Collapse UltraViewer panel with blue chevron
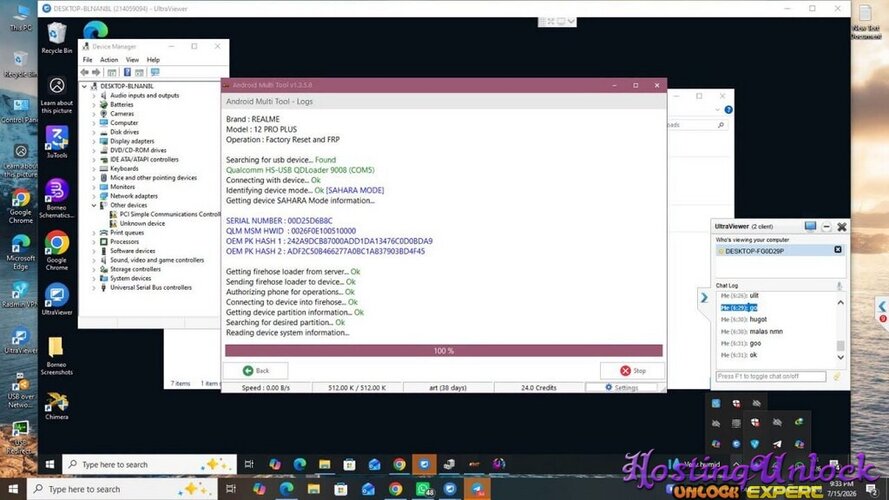This screenshot has height=500, width=889. (704, 298)
